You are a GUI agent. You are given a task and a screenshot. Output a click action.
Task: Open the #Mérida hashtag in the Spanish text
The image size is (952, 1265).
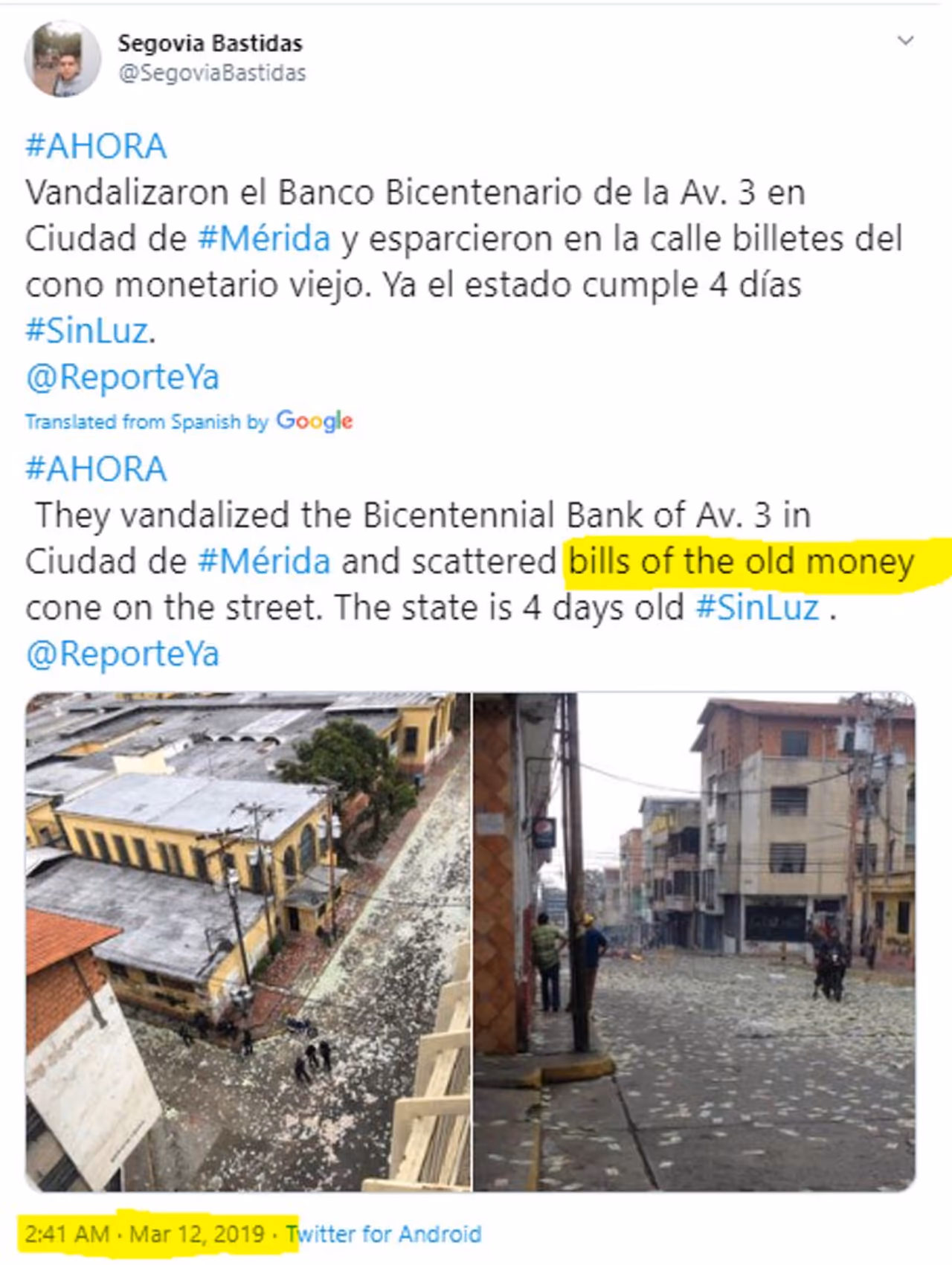coord(264,239)
